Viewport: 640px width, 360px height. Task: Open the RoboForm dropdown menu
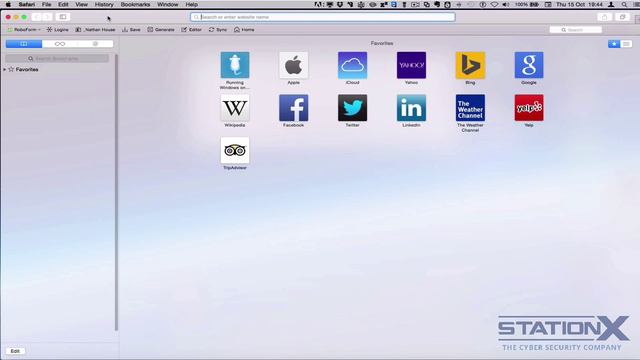pyautogui.click(x=24, y=30)
